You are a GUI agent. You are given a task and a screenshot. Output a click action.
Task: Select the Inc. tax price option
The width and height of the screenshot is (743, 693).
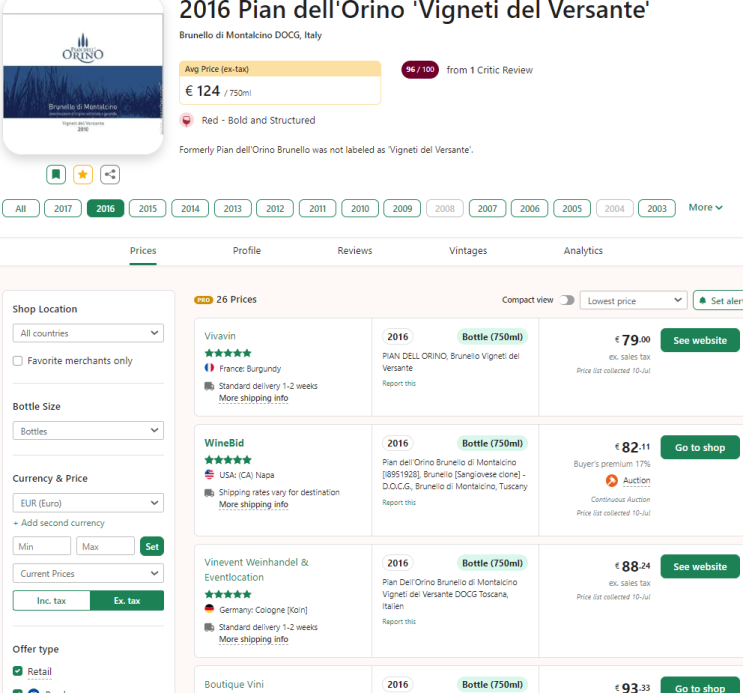point(51,600)
